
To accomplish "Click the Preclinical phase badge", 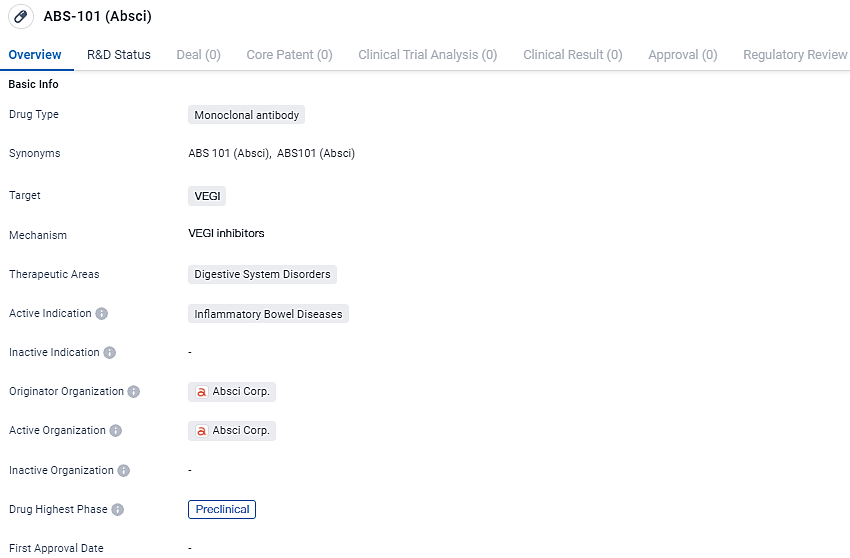I will click(222, 510).
